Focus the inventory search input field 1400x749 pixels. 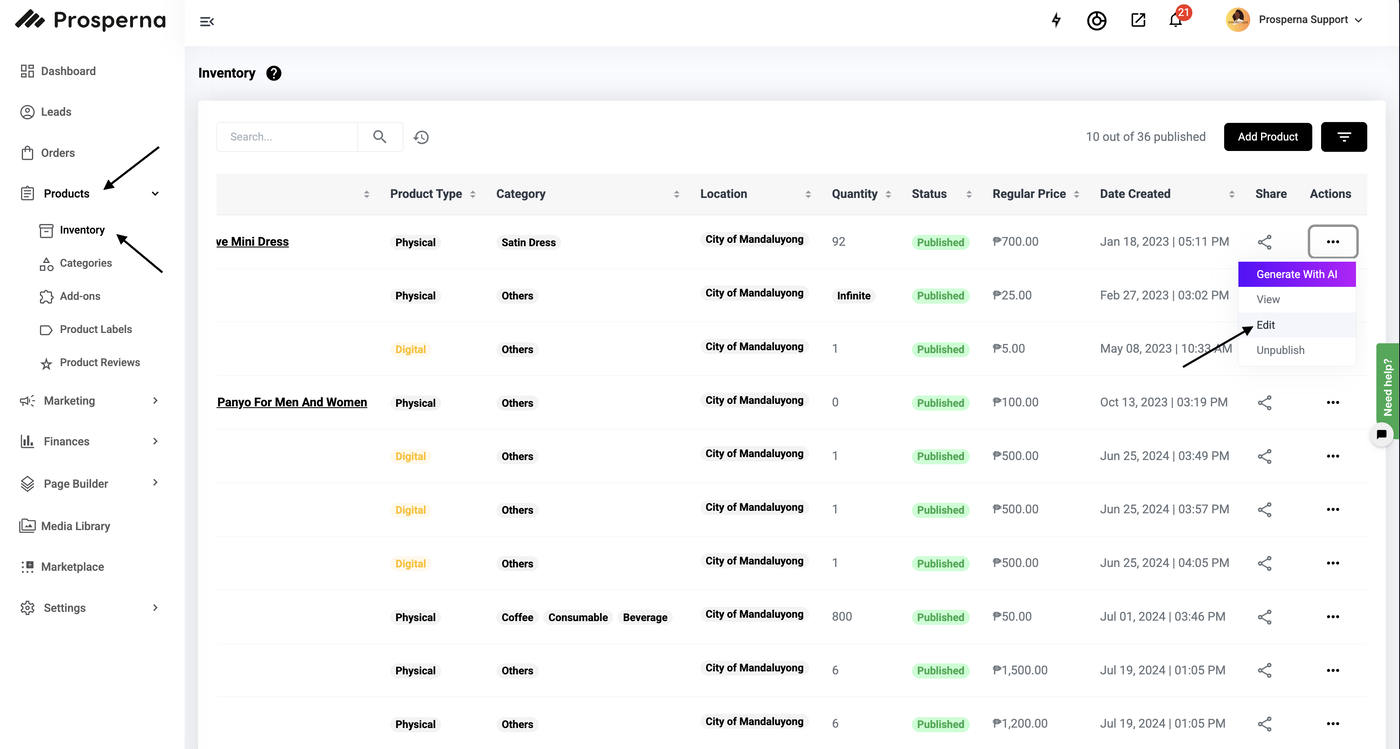click(287, 137)
